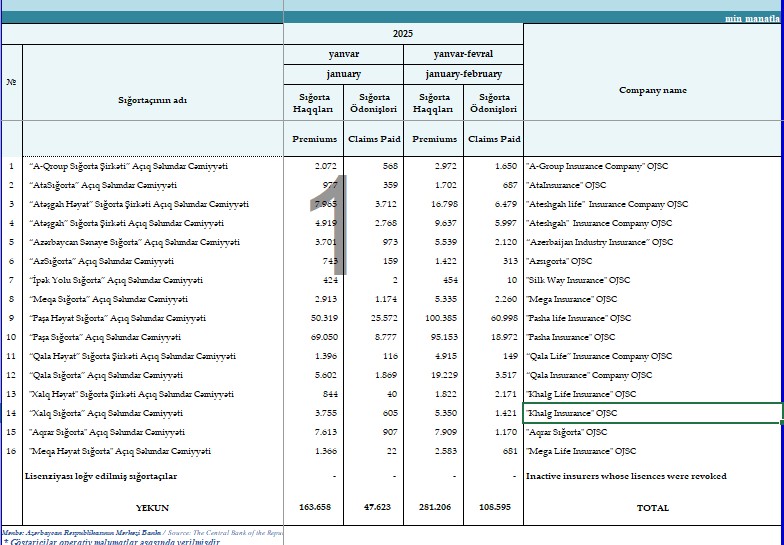Click the YEKUN total row label

pyautogui.click(x=152, y=508)
